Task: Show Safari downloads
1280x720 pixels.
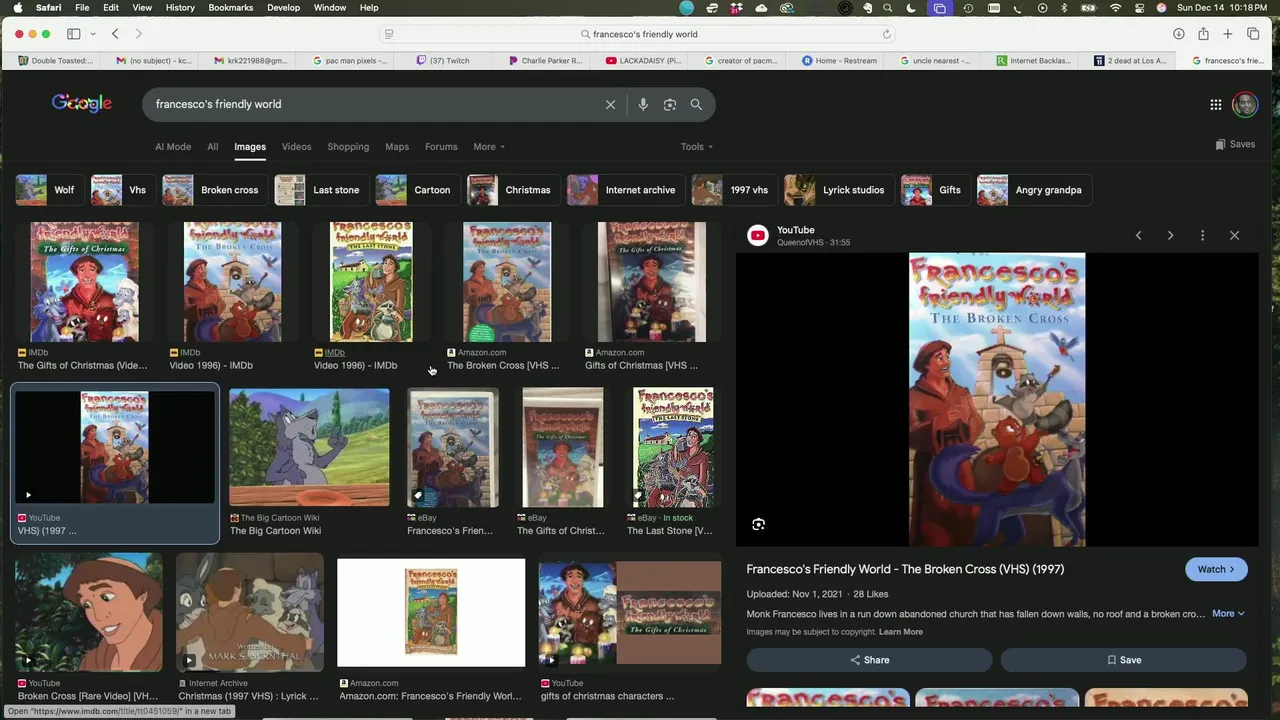Action: click(x=1179, y=34)
